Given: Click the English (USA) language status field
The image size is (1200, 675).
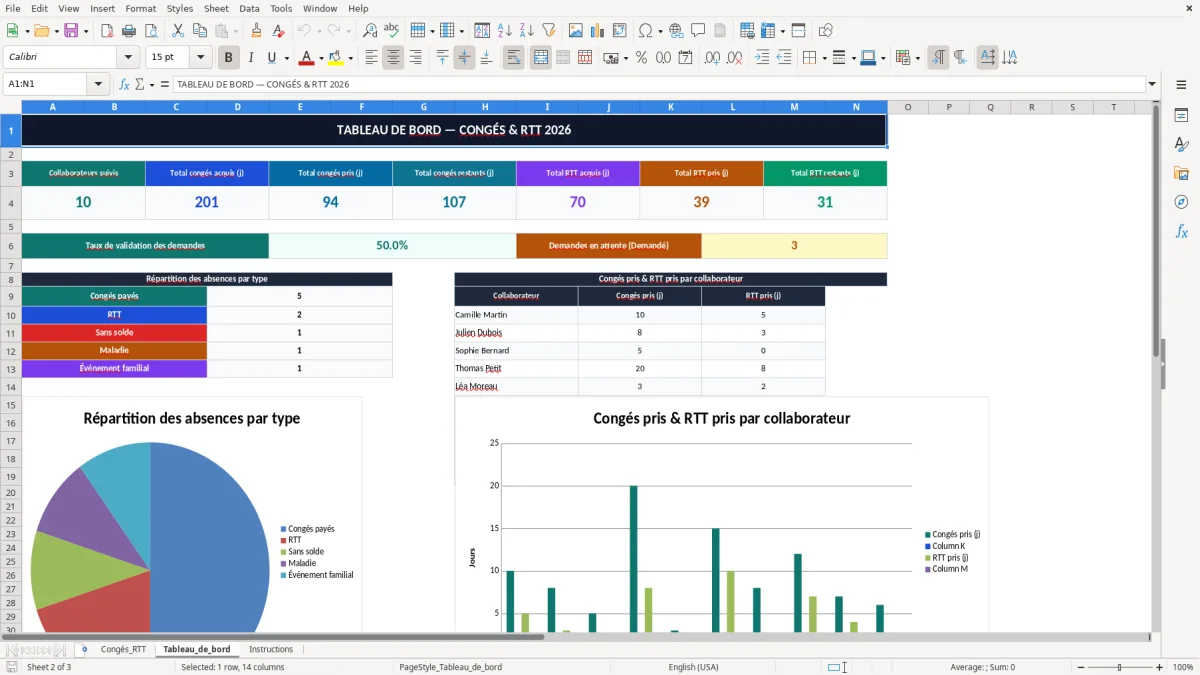Looking at the screenshot, I should [693, 667].
